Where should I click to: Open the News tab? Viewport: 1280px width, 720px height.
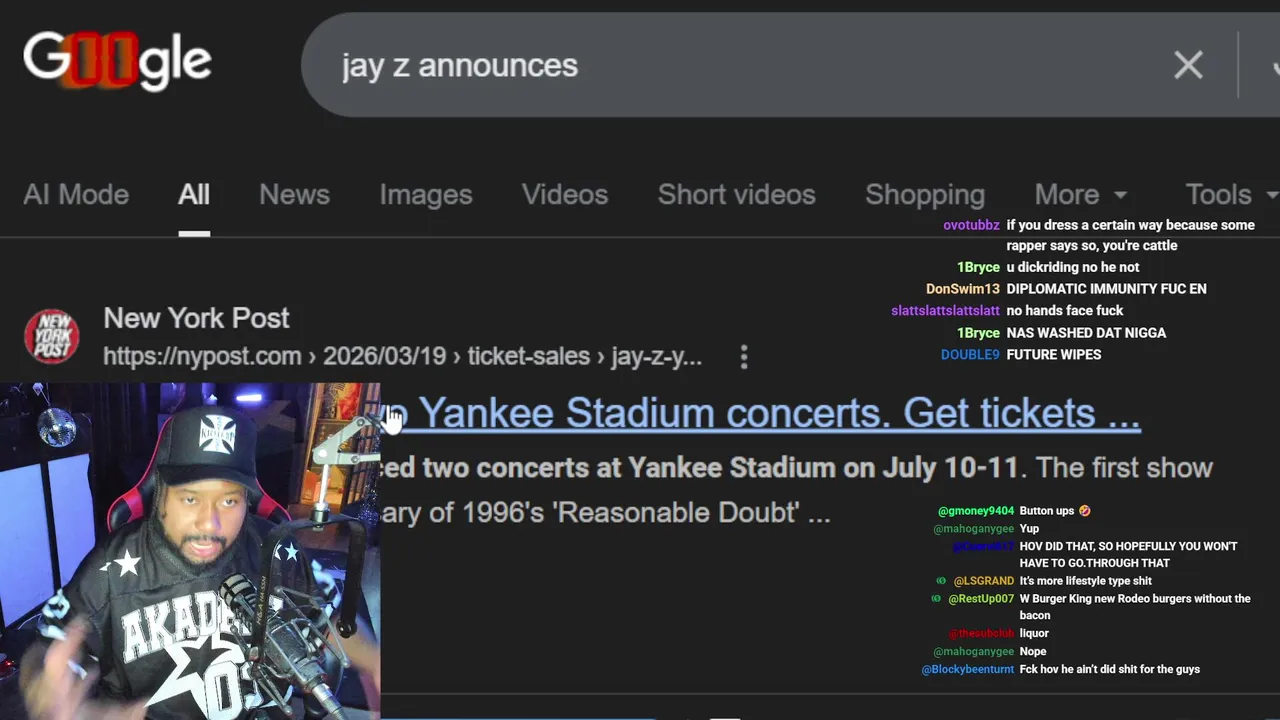click(294, 194)
